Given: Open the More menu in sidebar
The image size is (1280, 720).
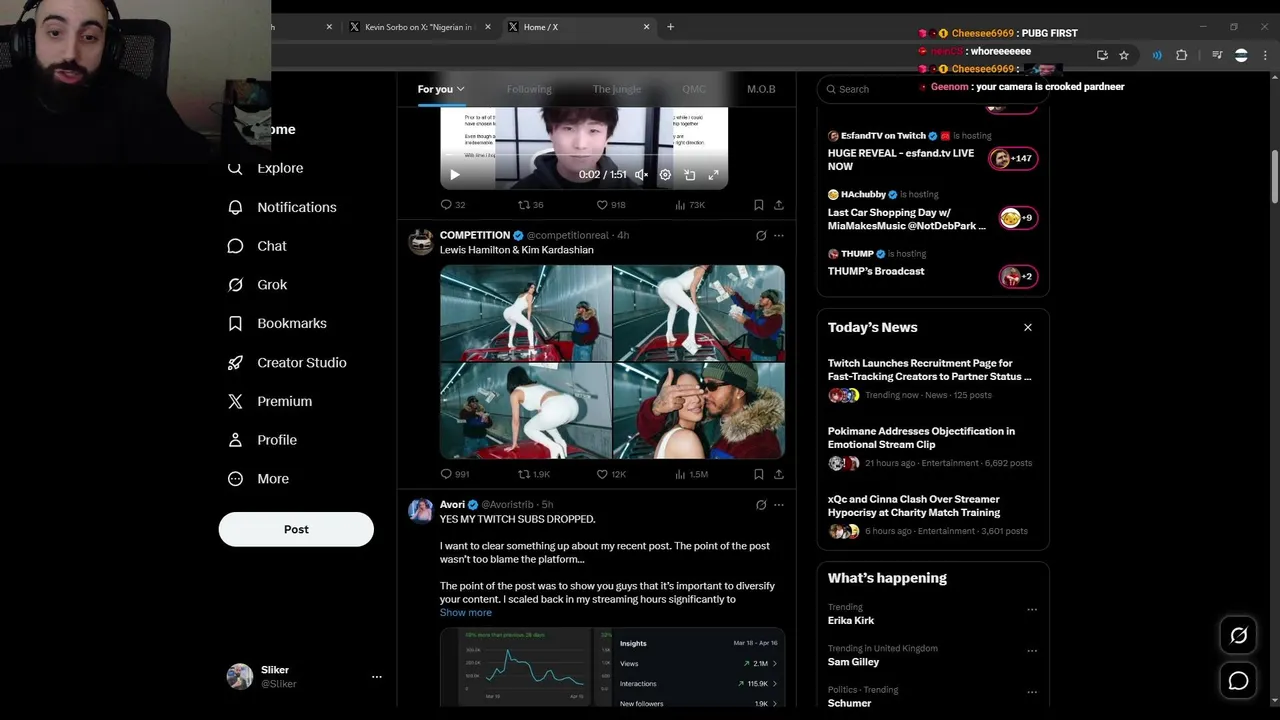Looking at the screenshot, I should click(x=259, y=479).
